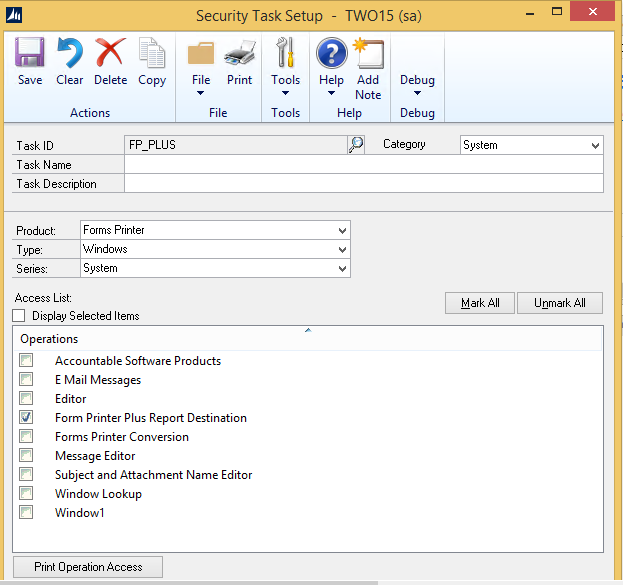Screen dimensions: 623x585
Task: Check Window Lookup checkbox
Action: point(26,494)
